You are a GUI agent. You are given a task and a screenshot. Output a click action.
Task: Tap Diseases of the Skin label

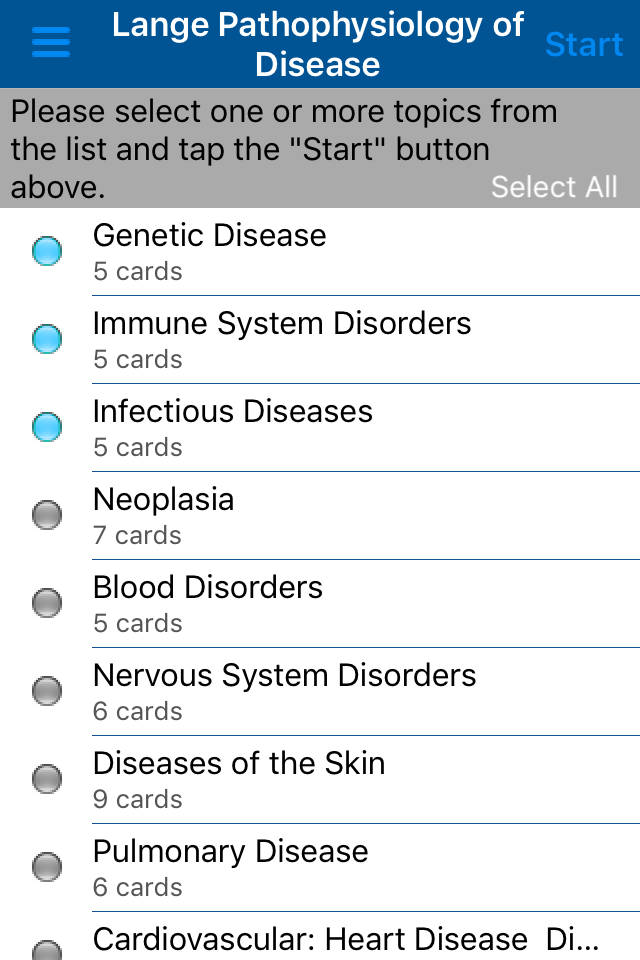pos(239,764)
